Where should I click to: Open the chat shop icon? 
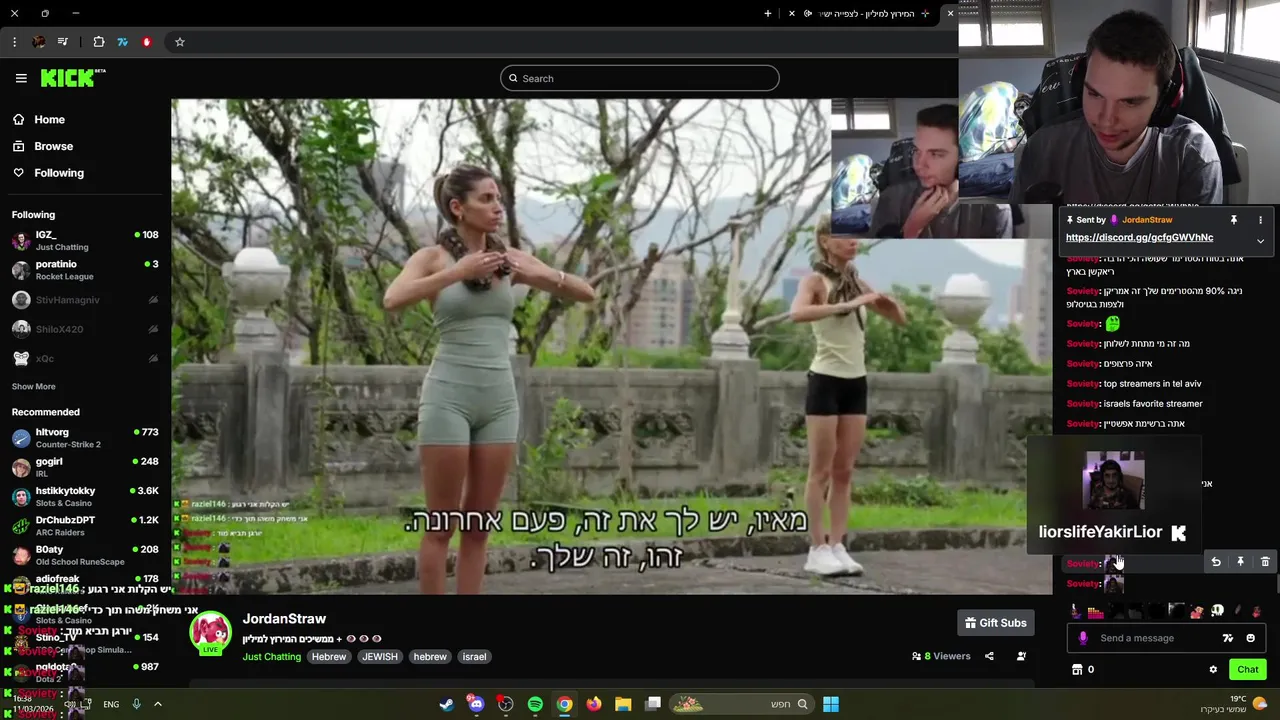[1077, 670]
